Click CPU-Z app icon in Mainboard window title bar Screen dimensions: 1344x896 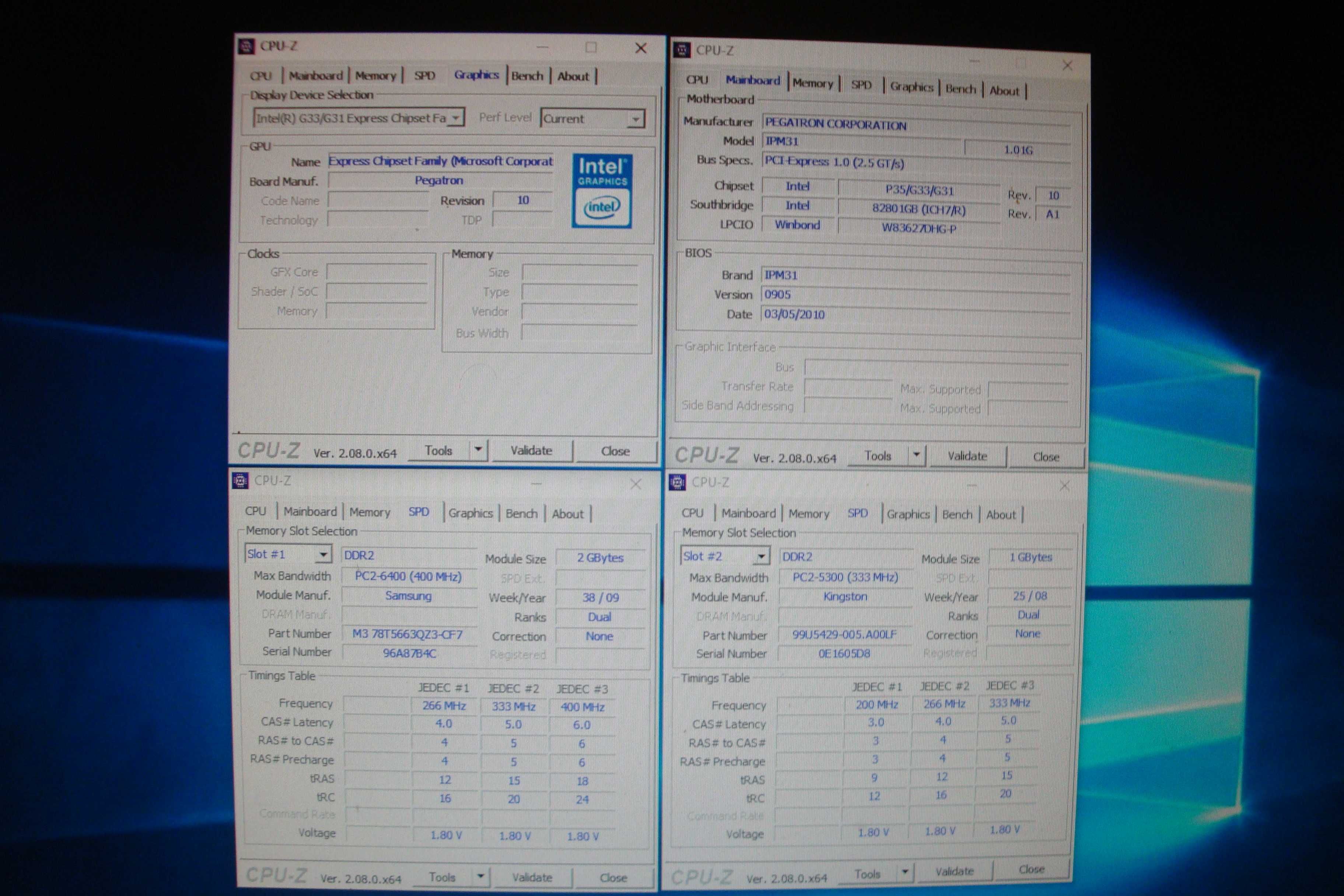pos(681,50)
